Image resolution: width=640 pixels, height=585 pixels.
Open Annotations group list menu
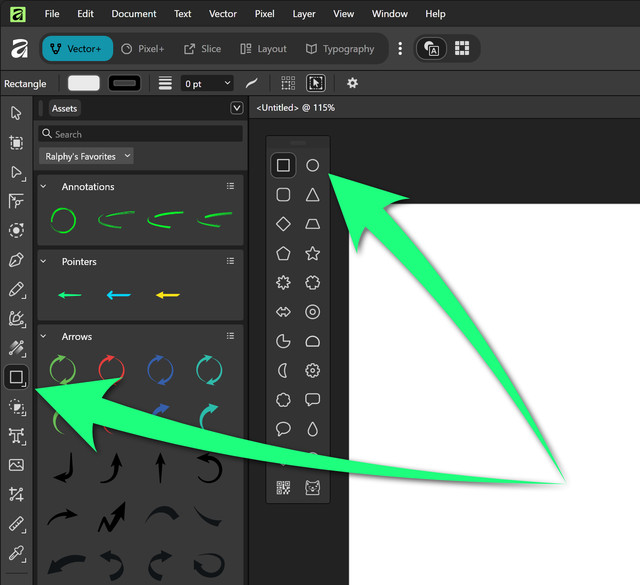point(230,186)
